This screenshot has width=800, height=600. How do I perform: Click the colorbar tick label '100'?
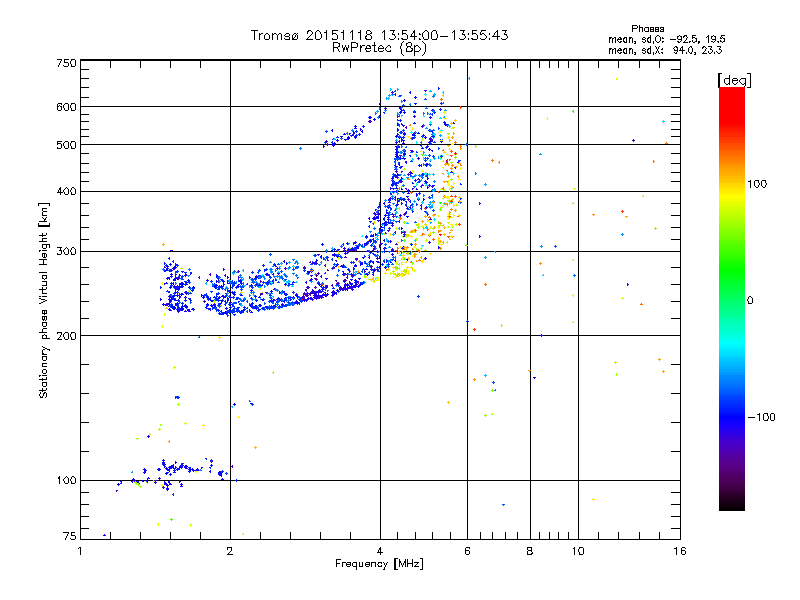pyautogui.click(x=757, y=184)
